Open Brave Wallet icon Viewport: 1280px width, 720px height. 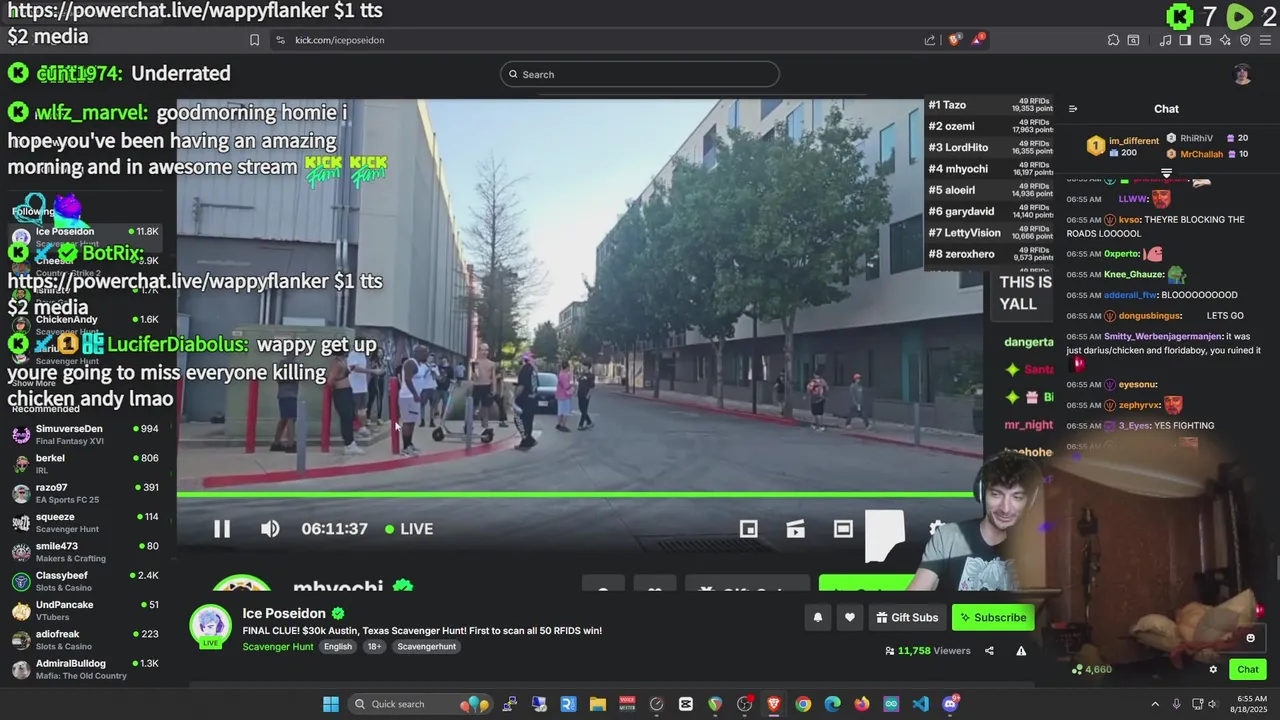pos(1205,40)
